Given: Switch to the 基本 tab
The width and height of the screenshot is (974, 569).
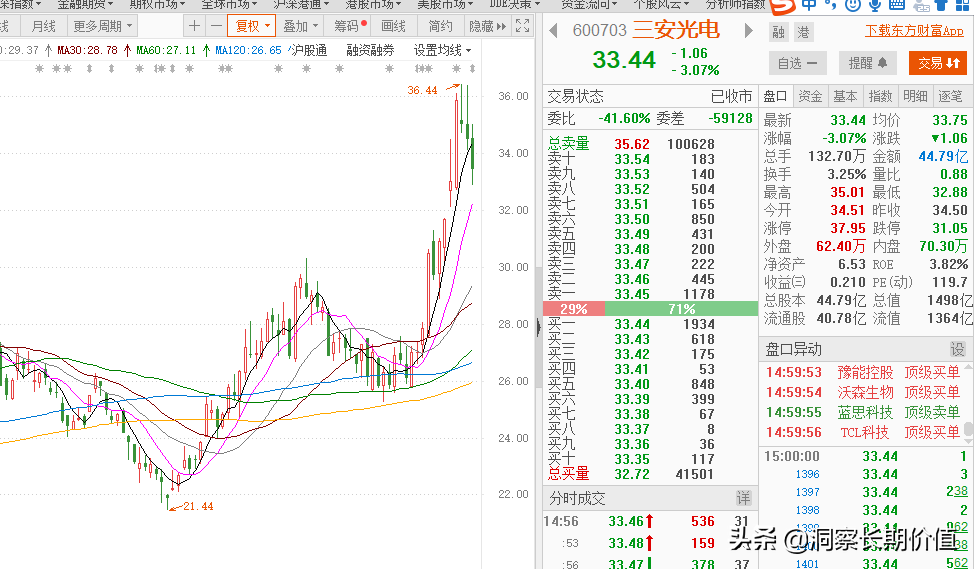Looking at the screenshot, I should pyautogui.click(x=845, y=96).
